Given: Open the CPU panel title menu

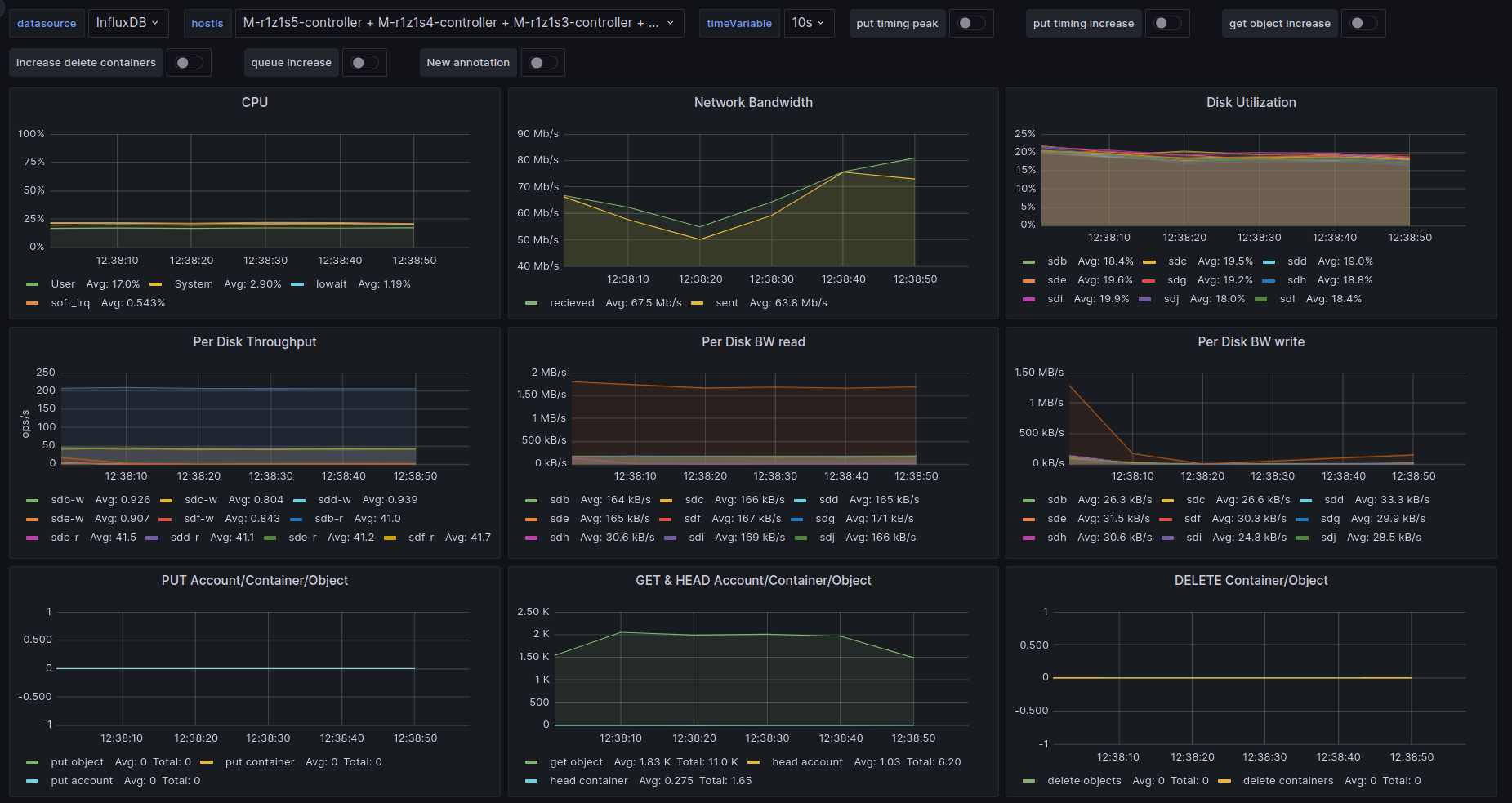Looking at the screenshot, I should (254, 102).
